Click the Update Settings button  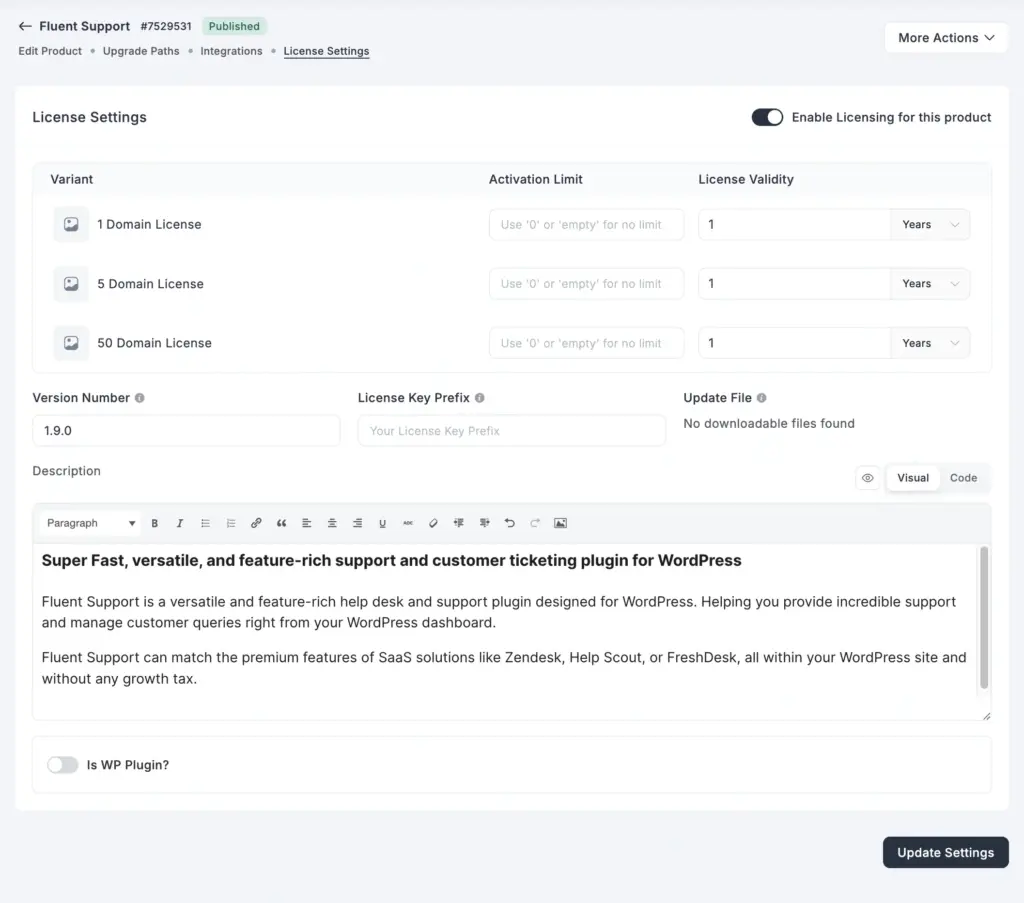pyautogui.click(x=946, y=853)
